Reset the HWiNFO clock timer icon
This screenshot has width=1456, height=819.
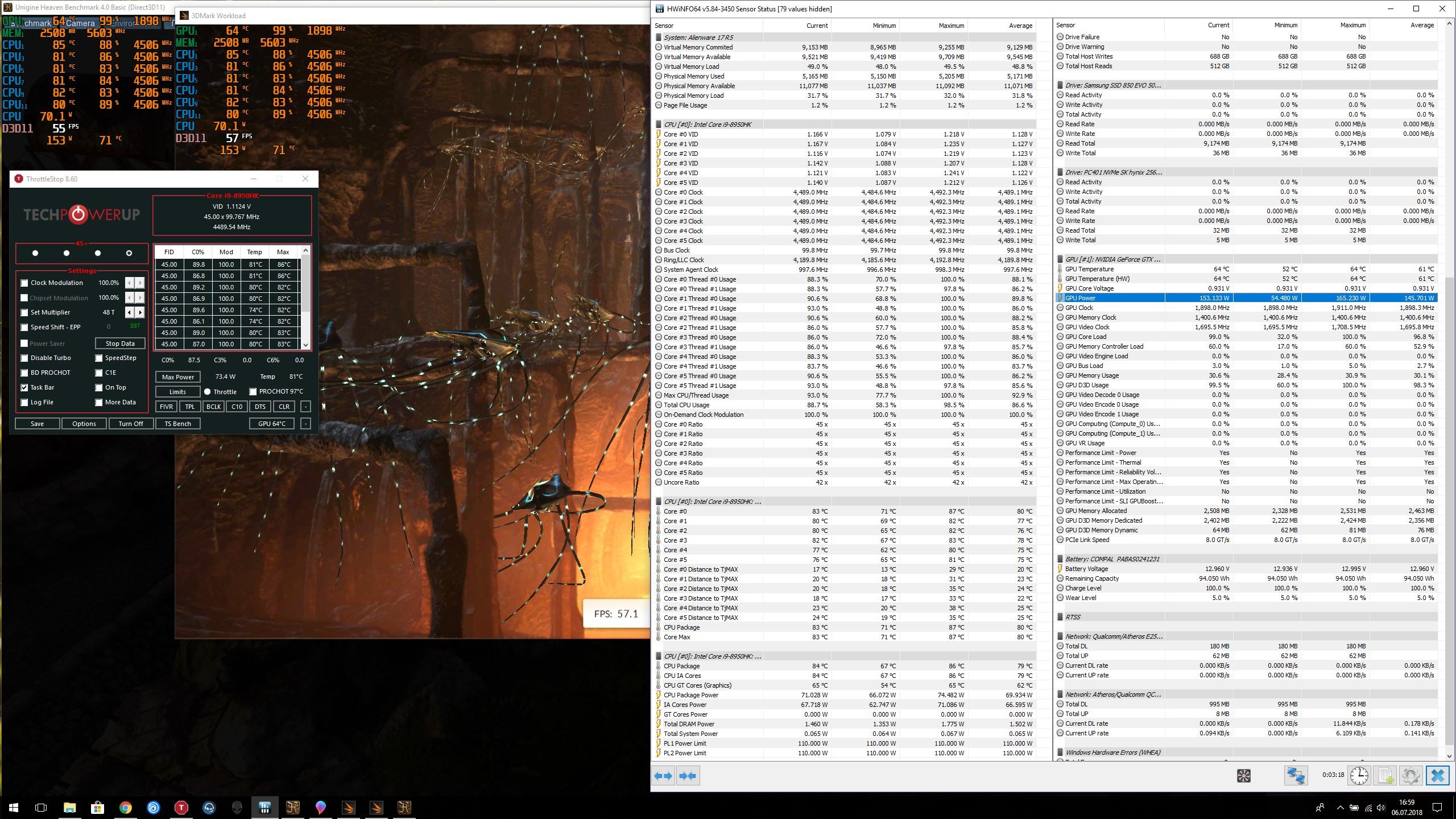click(1359, 776)
